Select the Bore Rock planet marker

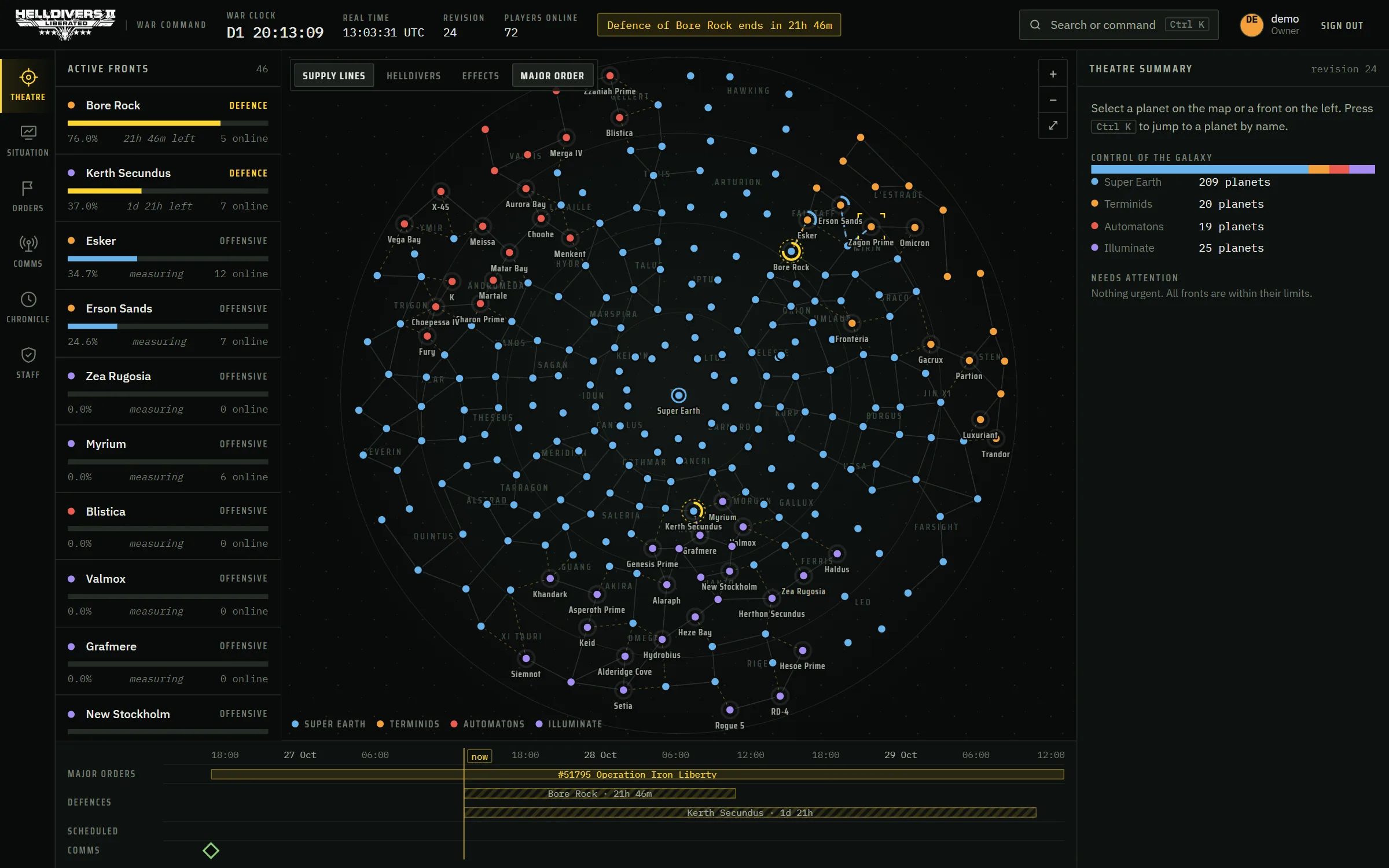pyautogui.click(x=791, y=252)
